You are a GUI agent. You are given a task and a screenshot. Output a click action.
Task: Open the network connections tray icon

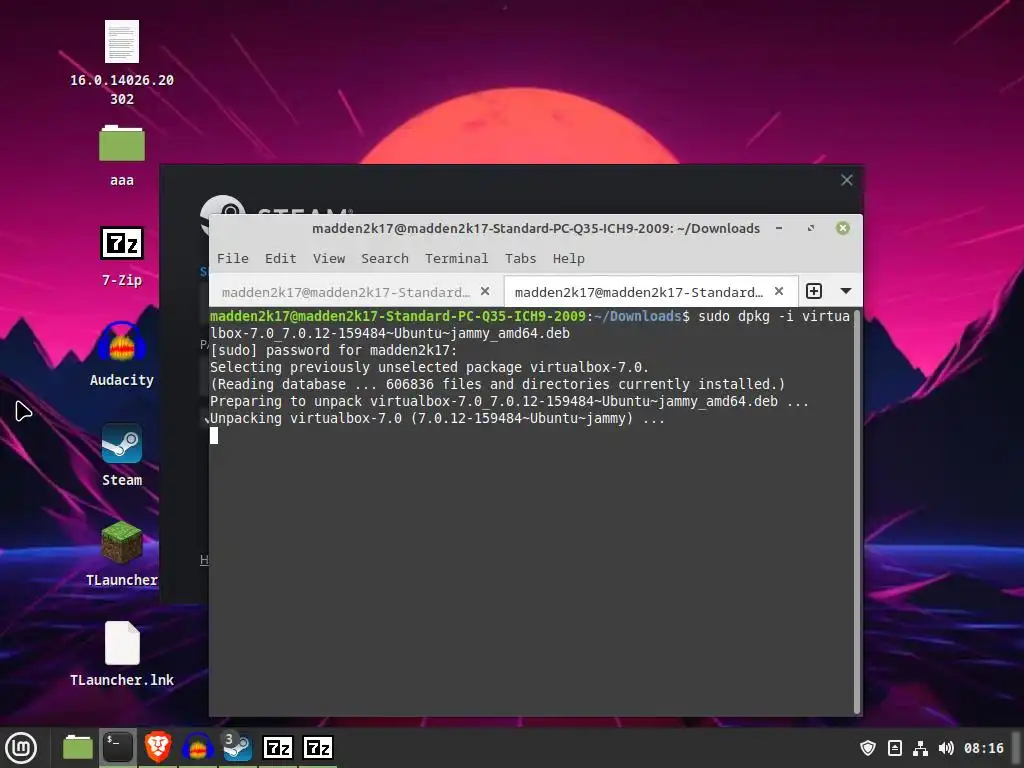click(x=920, y=748)
